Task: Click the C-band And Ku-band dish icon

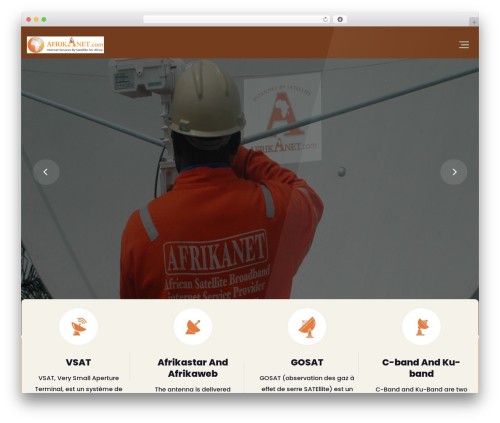Action: [x=421, y=327]
